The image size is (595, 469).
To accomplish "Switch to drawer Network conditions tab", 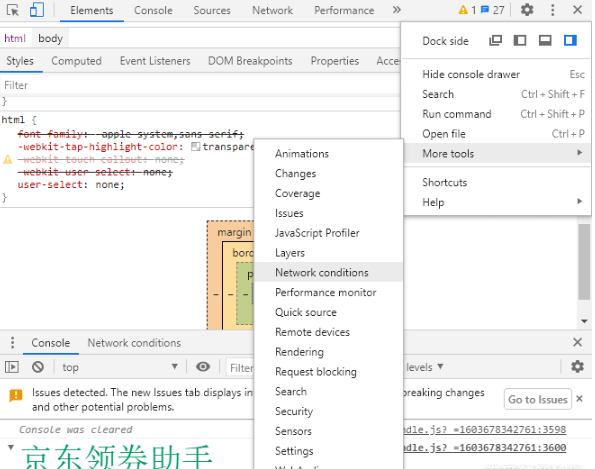I will (x=134, y=343).
